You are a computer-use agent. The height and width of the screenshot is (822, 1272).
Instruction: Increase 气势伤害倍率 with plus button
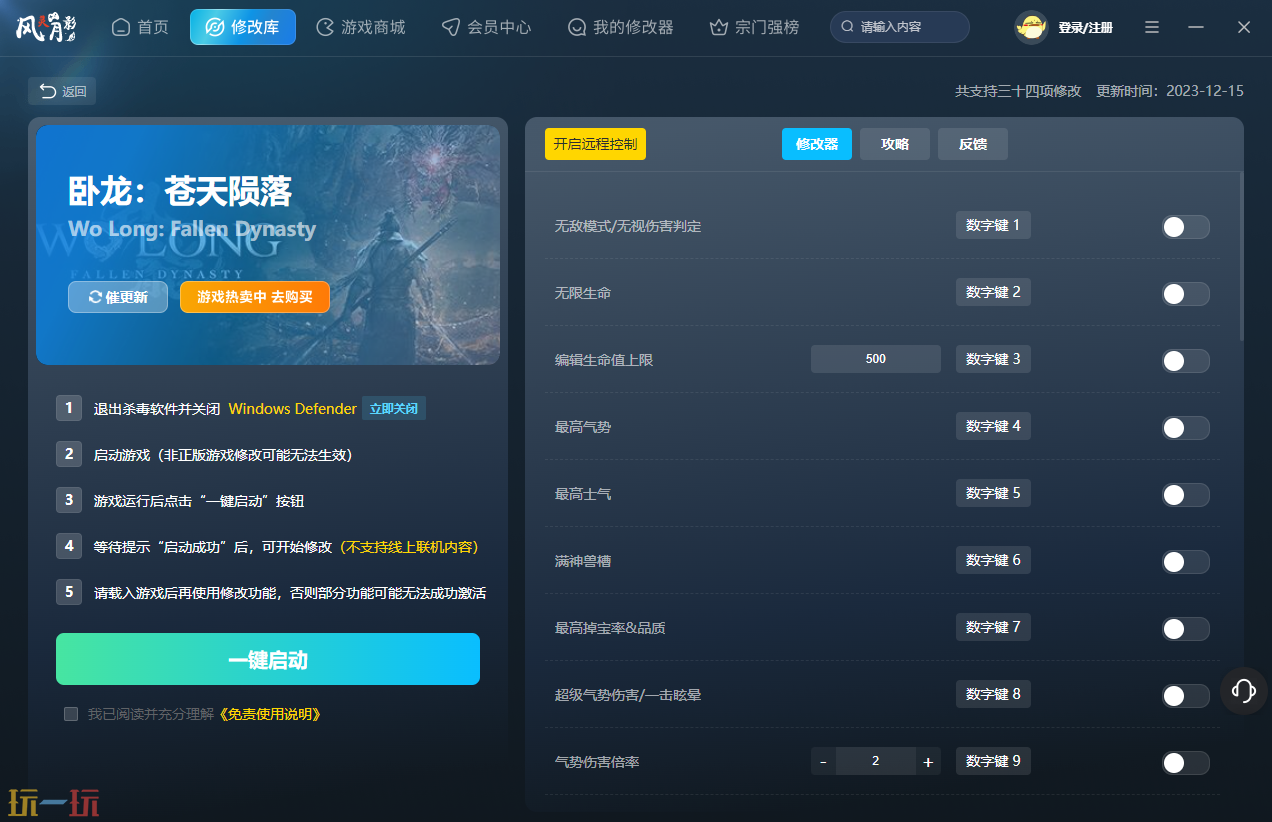[x=928, y=761]
